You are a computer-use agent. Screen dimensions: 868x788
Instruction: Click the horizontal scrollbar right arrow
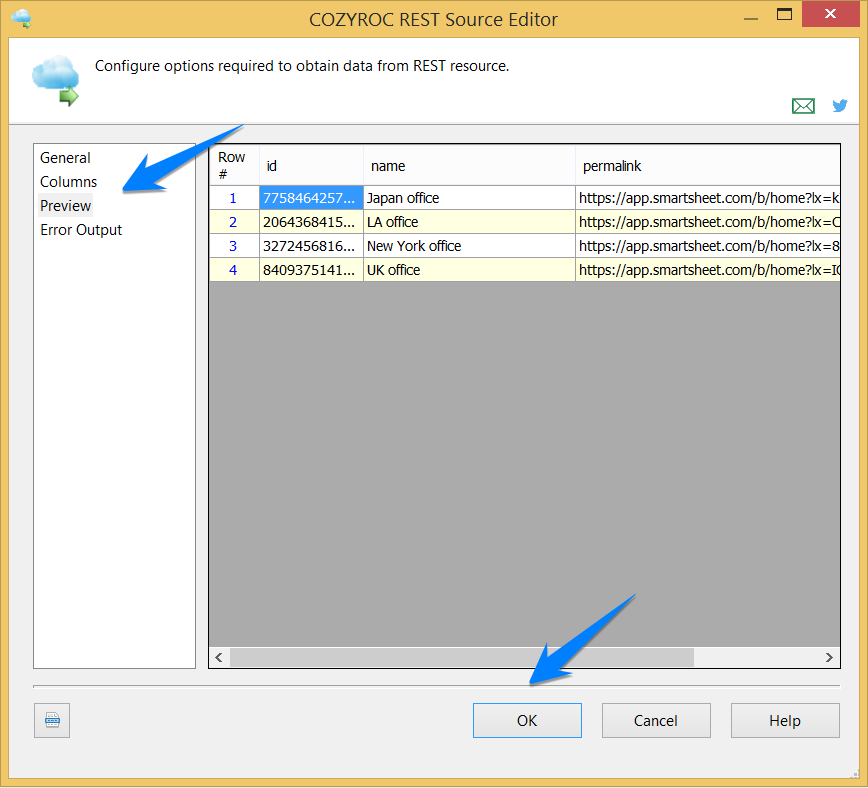point(829,657)
